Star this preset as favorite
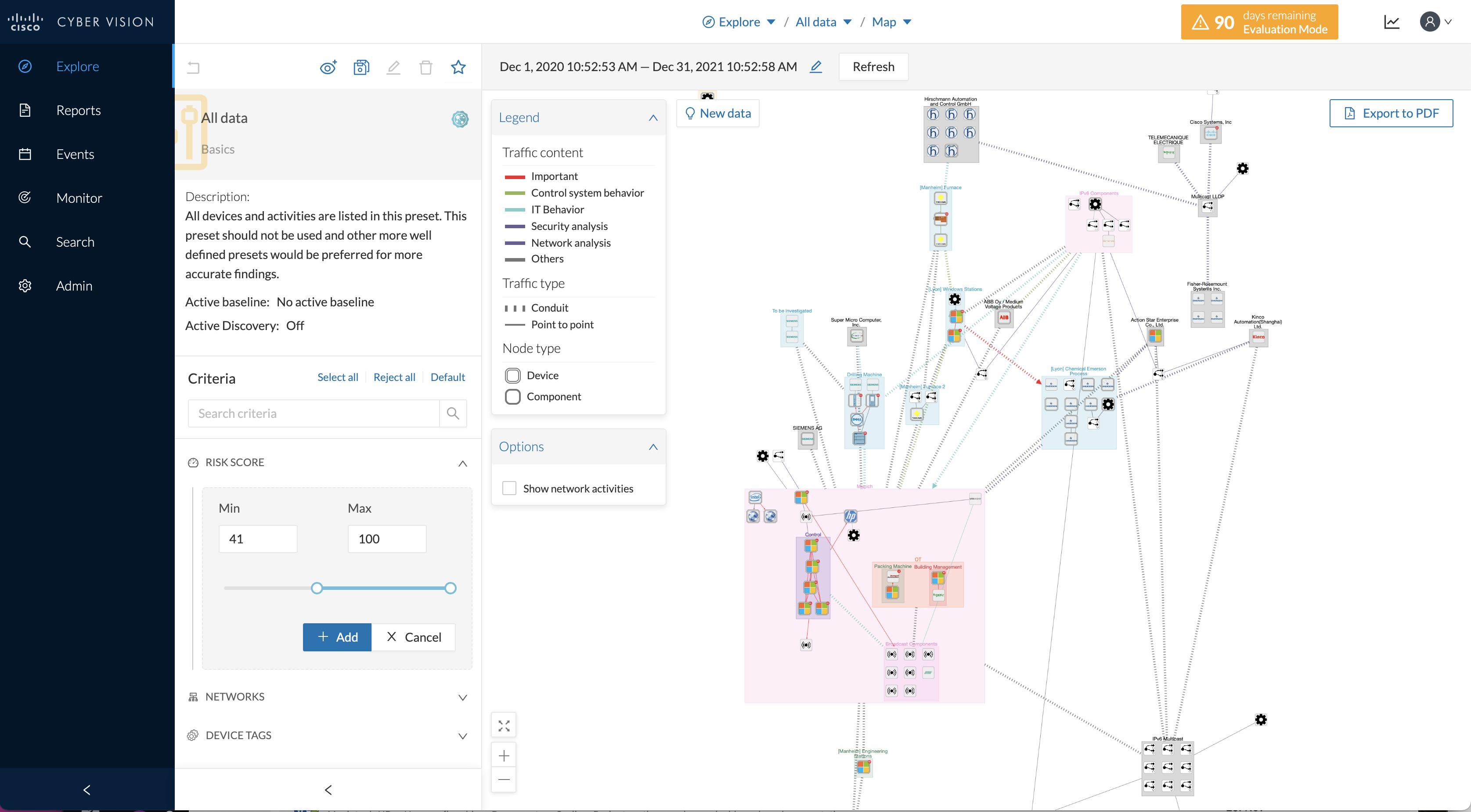Image resolution: width=1471 pixels, height=812 pixels. click(458, 67)
